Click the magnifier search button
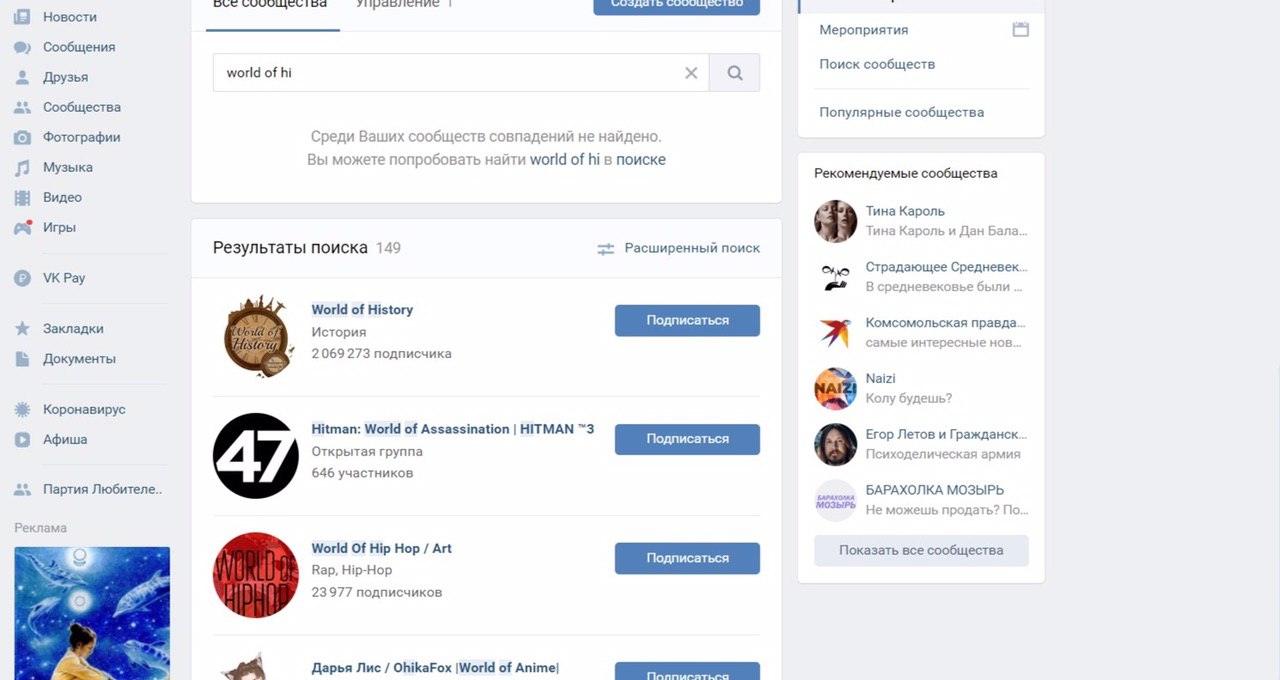The image size is (1280, 680). (x=735, y=73)
